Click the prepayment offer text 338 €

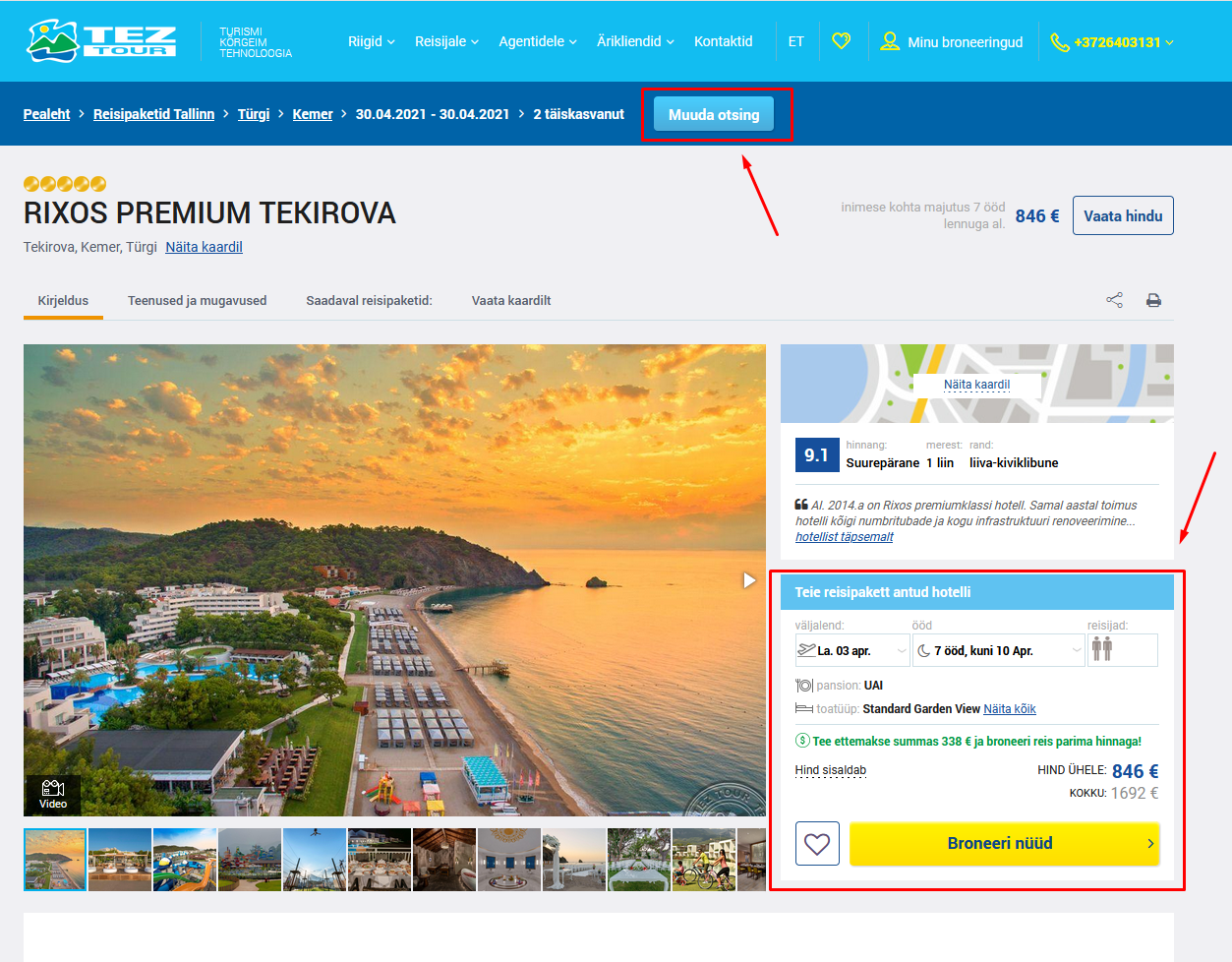976,741
